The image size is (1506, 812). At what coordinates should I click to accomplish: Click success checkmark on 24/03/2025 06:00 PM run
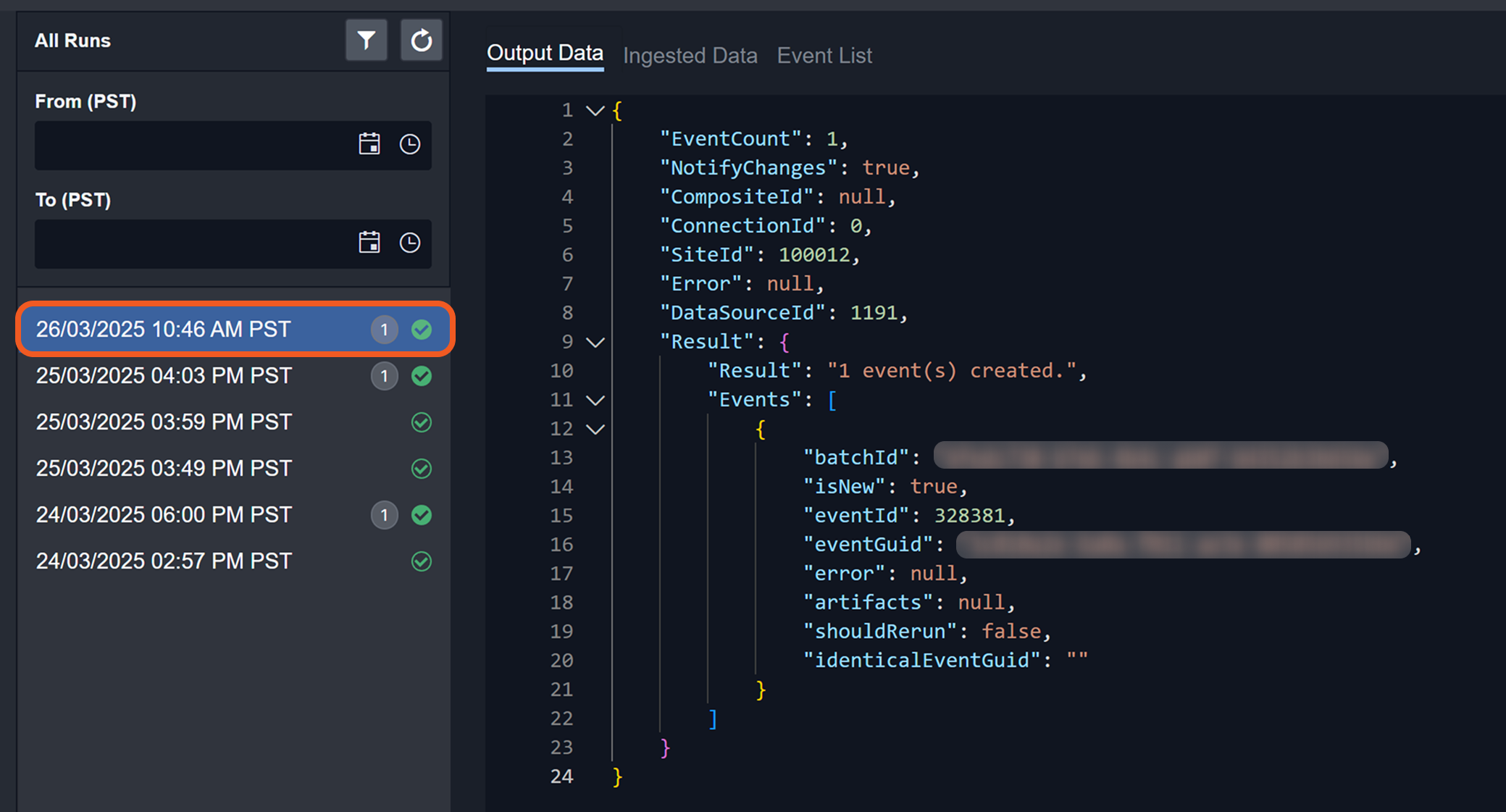[x=422, y=515]
